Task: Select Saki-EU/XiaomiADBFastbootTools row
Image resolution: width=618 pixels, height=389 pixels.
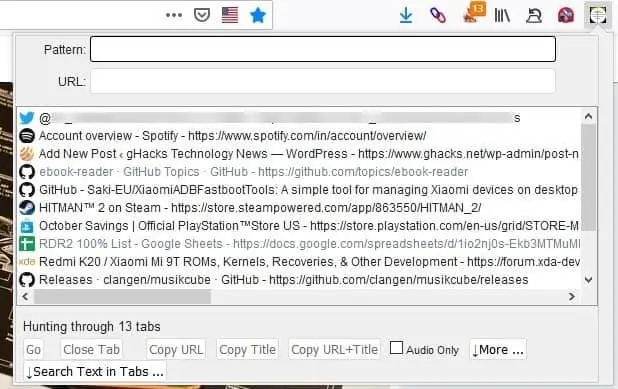Action: pyautogui.click(x=299, y=190)
